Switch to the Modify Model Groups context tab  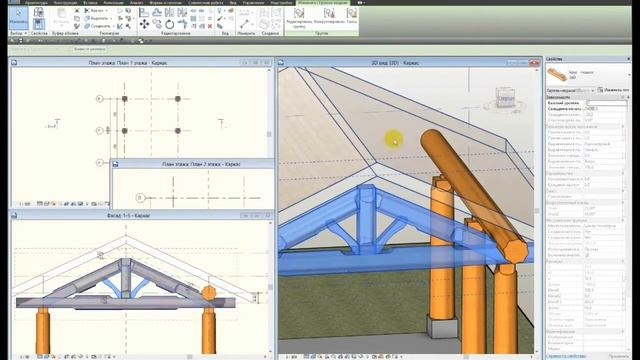point(324,3)
